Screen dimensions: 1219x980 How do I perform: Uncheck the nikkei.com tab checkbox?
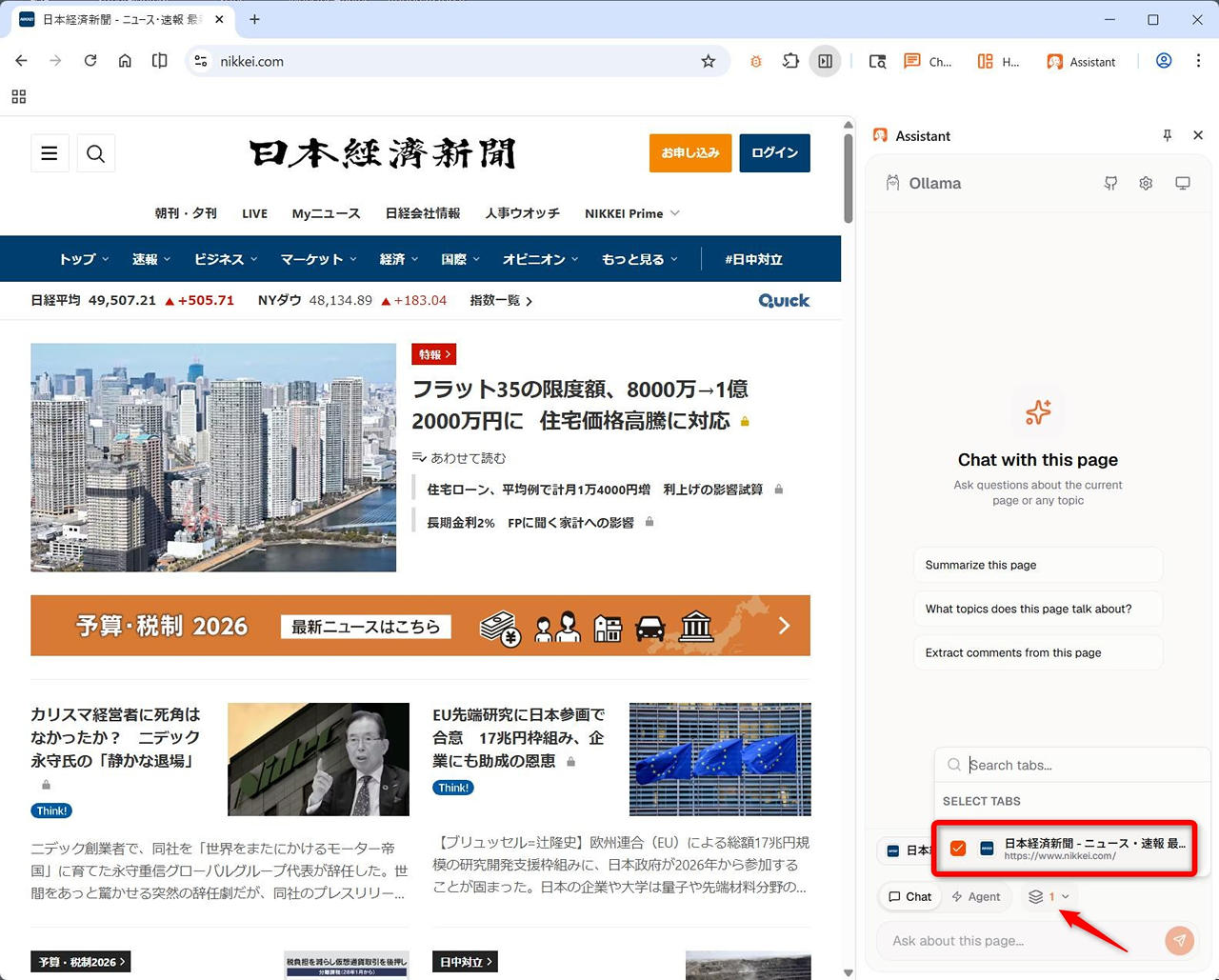958,849
